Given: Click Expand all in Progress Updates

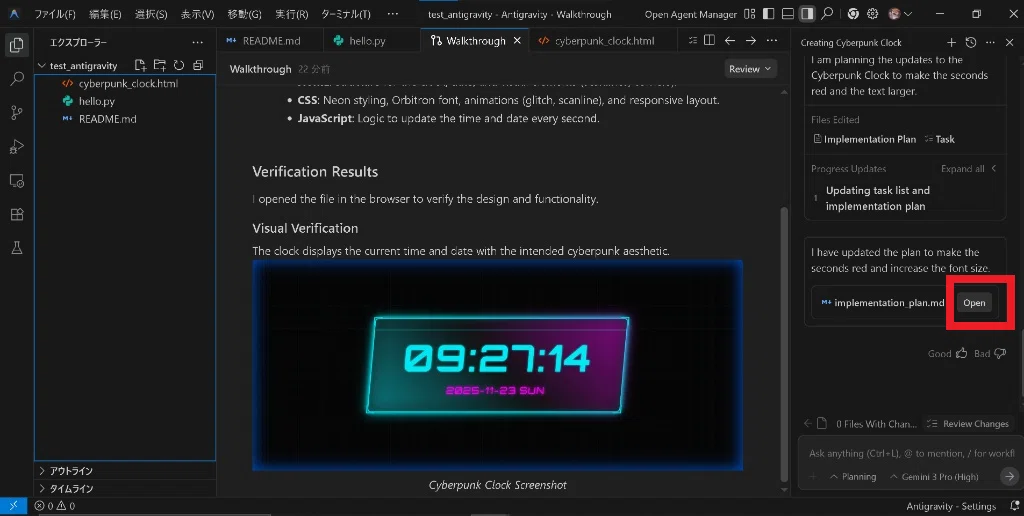Looking at the screenshot, I should pyautogui.click(x=962, y=169).
